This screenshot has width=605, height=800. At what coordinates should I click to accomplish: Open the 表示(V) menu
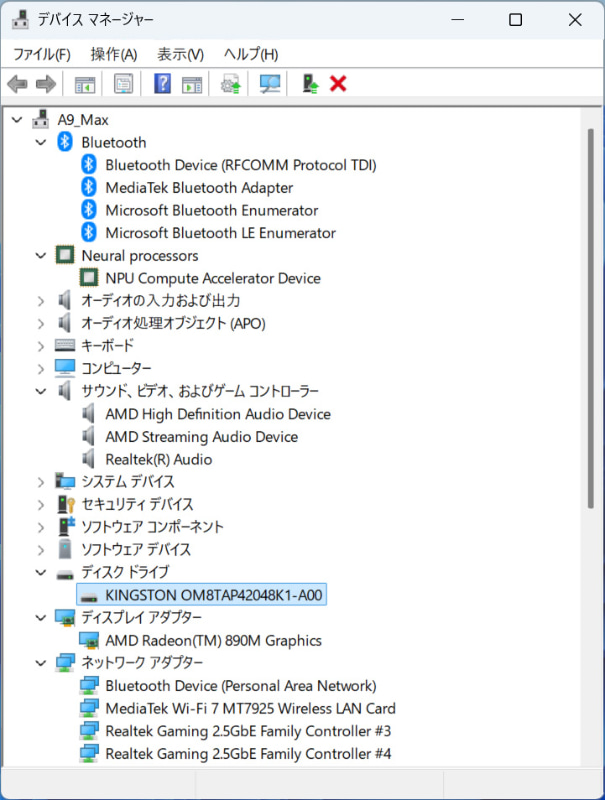pos(180,54)
